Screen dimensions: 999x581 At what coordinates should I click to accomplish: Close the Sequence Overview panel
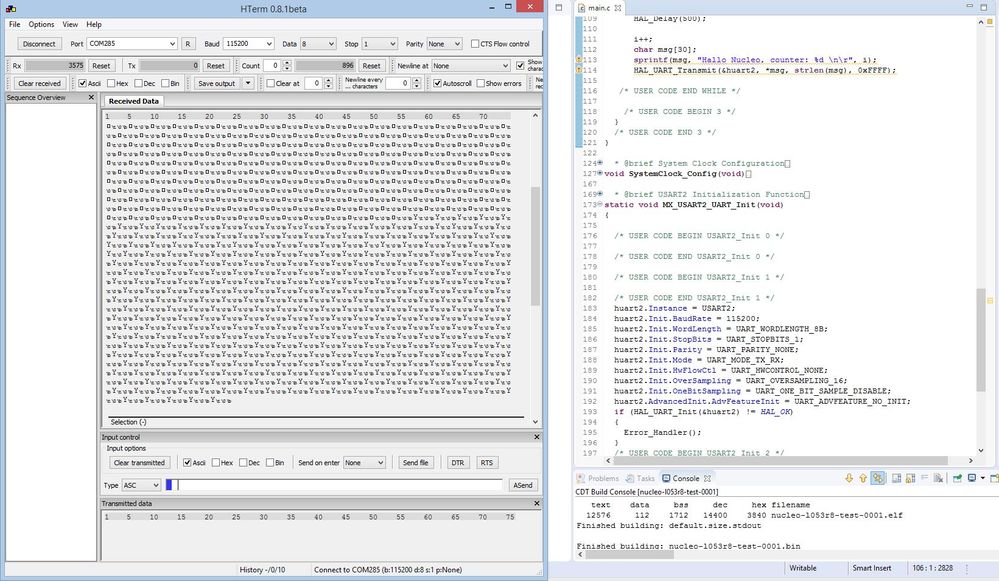91,97
